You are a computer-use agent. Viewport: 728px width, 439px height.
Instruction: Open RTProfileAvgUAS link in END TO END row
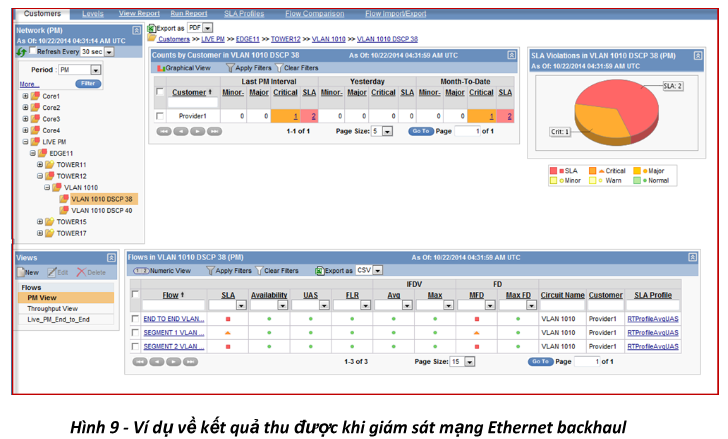pyautogui.click(x=653, y=319)
